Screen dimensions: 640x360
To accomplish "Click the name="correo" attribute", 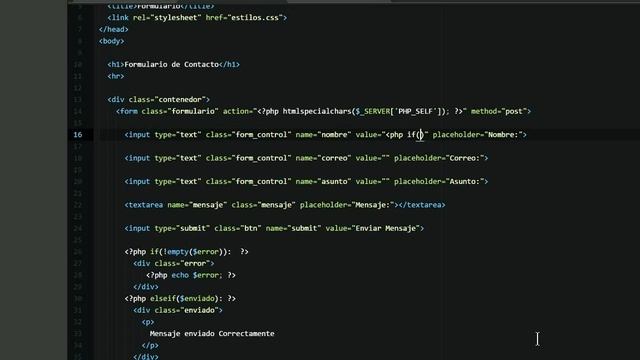I will pos(323,158).
